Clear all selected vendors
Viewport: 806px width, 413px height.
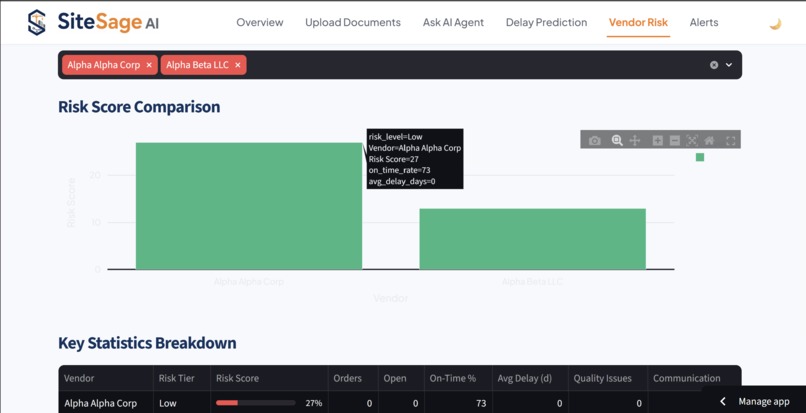(714, 65)
